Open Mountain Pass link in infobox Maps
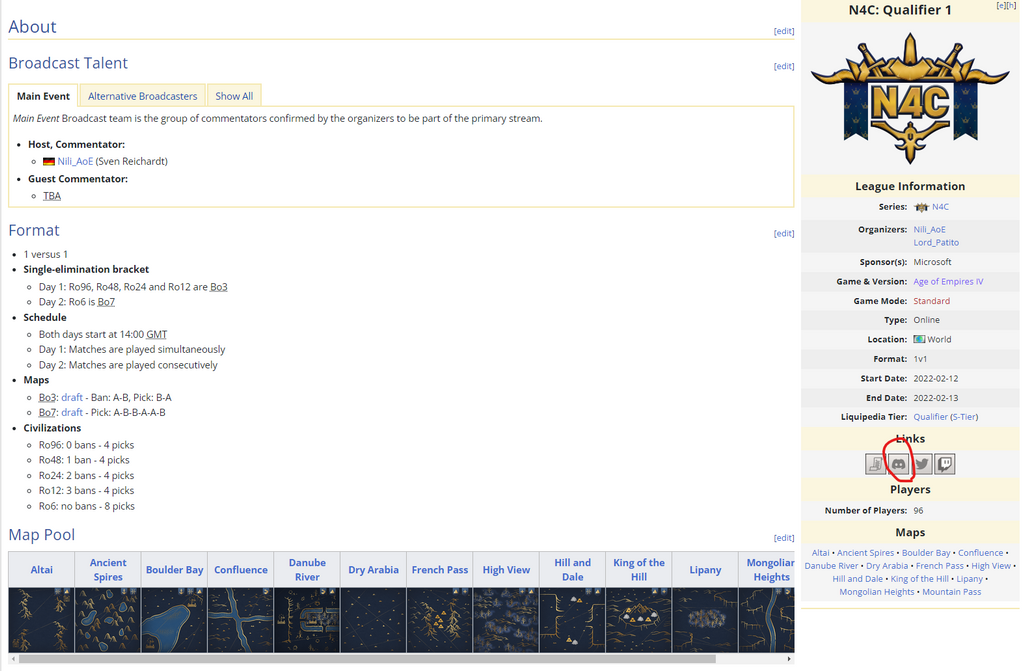Viewport: 1024px width, 671px height. (x=952, y=592)
